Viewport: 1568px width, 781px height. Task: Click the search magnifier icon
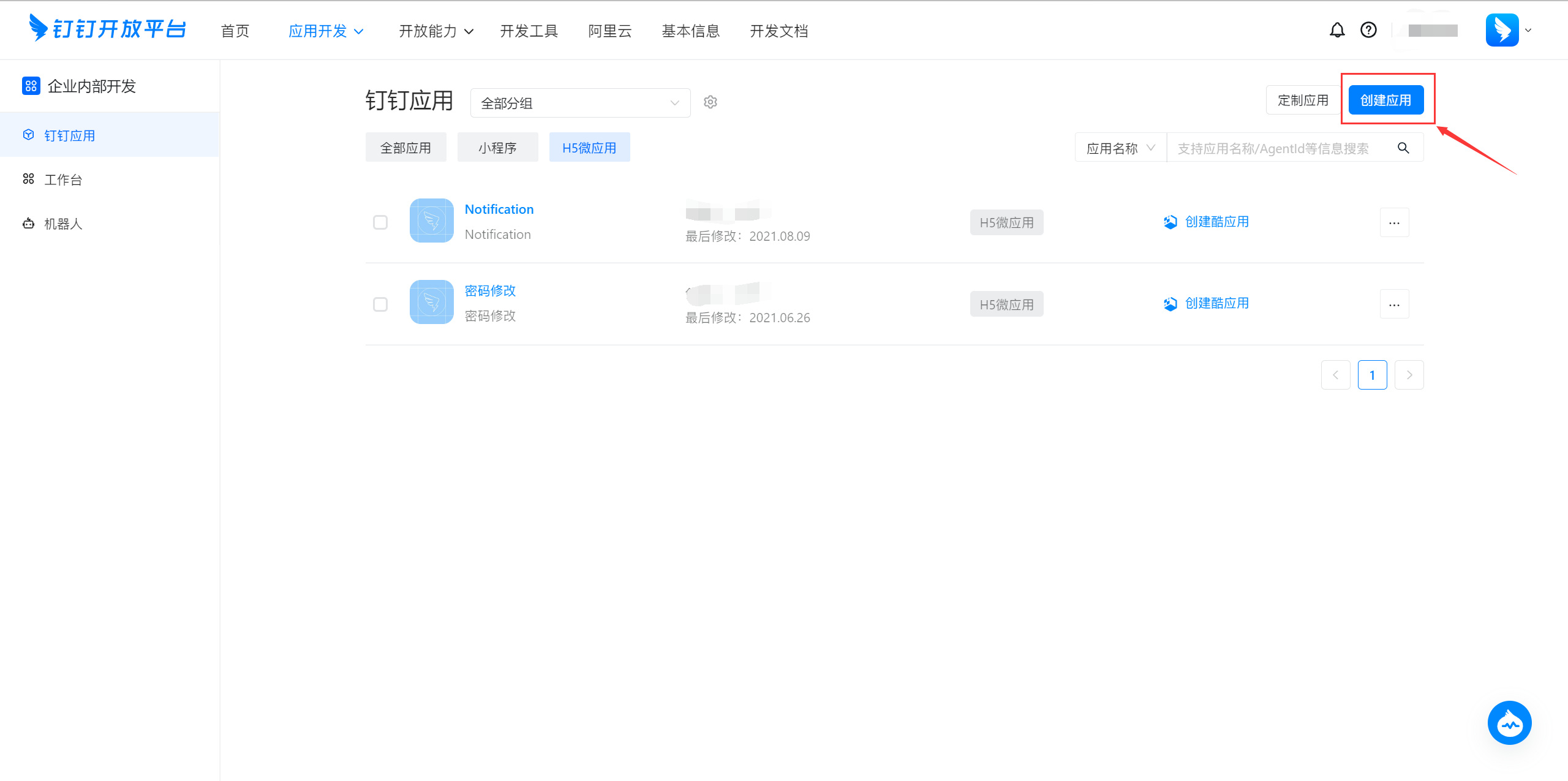click(x=1403, y=148)
